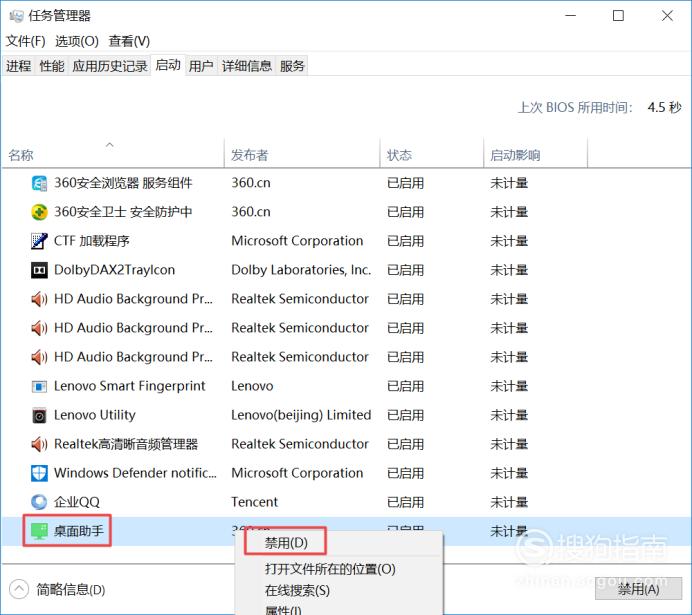The height and width of the screenshot is (615, 692).
Task: Select the 企业QQ entry
Action: point(77,502)
